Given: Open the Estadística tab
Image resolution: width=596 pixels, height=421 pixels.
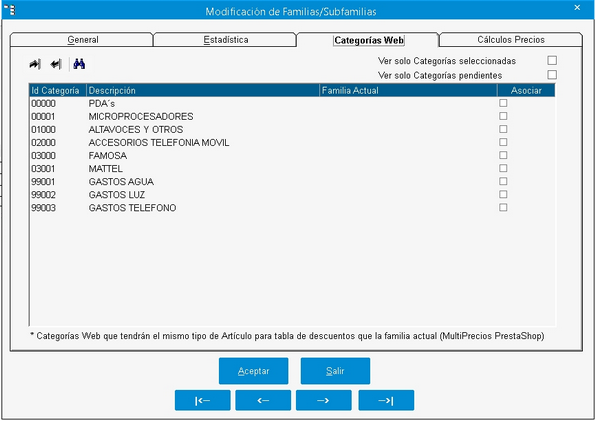Looking at the screenshot, I should (225, 40).
